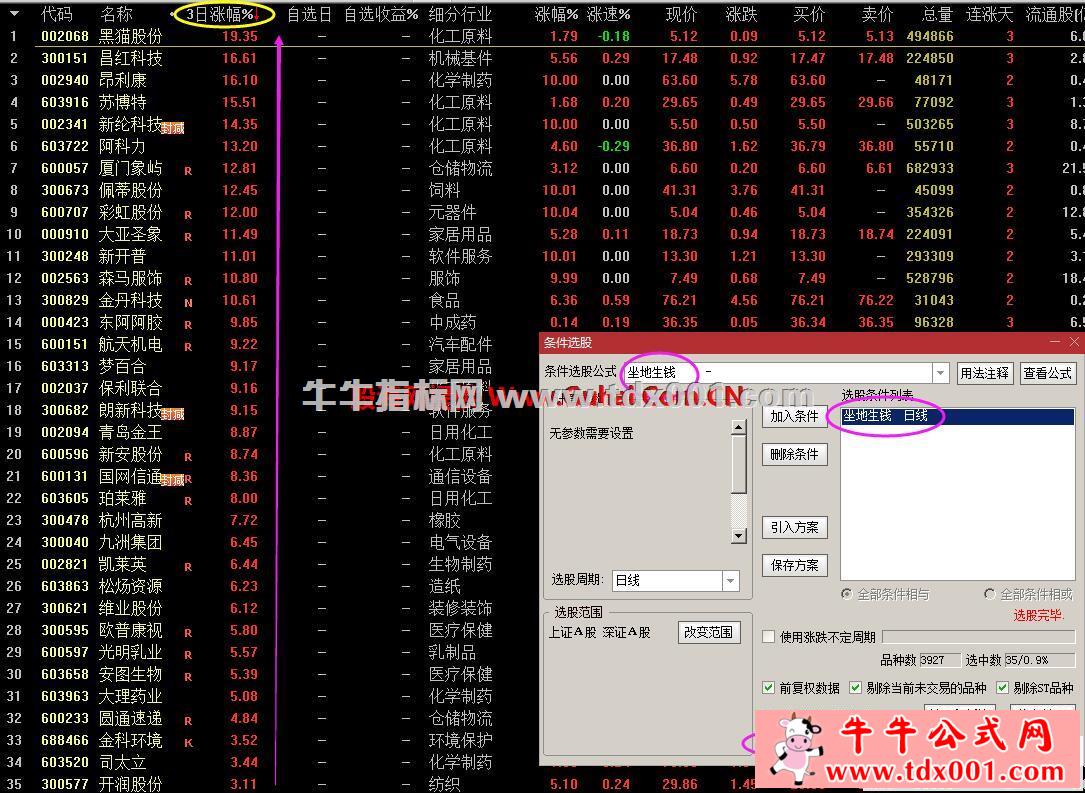Click 查看公式 button

[x=1048, y=374]
